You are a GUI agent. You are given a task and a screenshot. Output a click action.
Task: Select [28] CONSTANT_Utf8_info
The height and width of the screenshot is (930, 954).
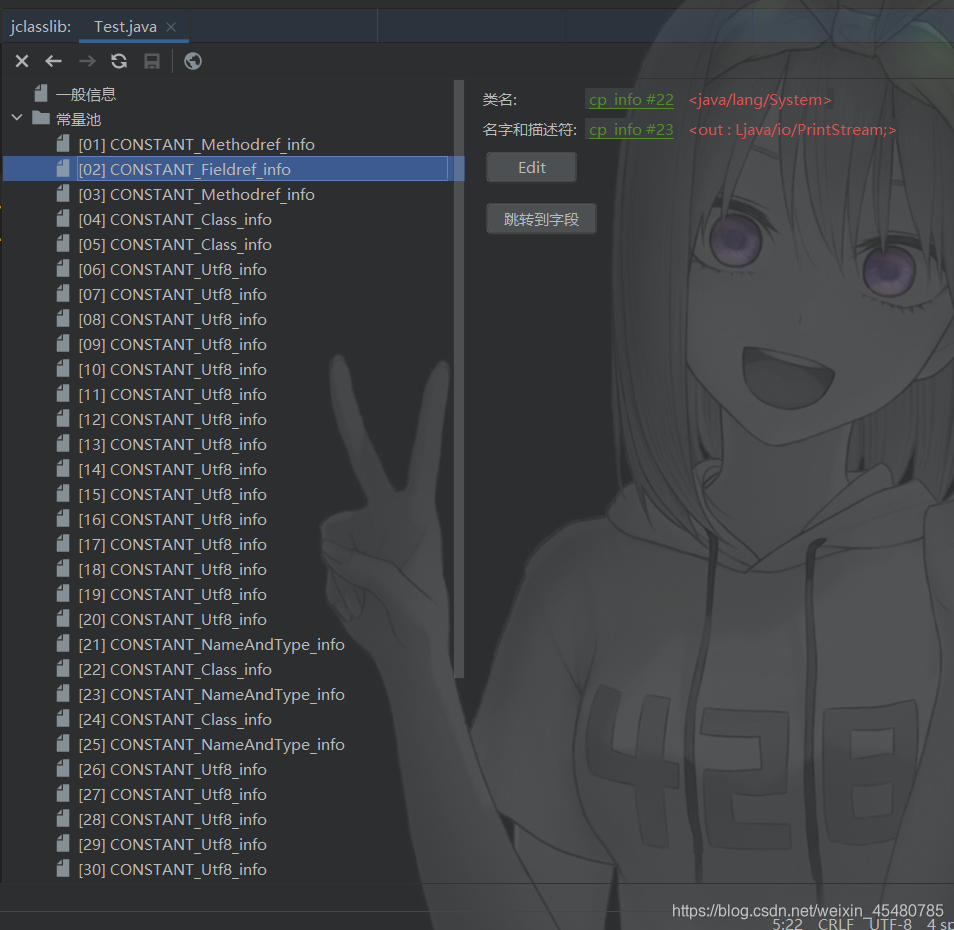pyautogui.click(x=173, y=819)
